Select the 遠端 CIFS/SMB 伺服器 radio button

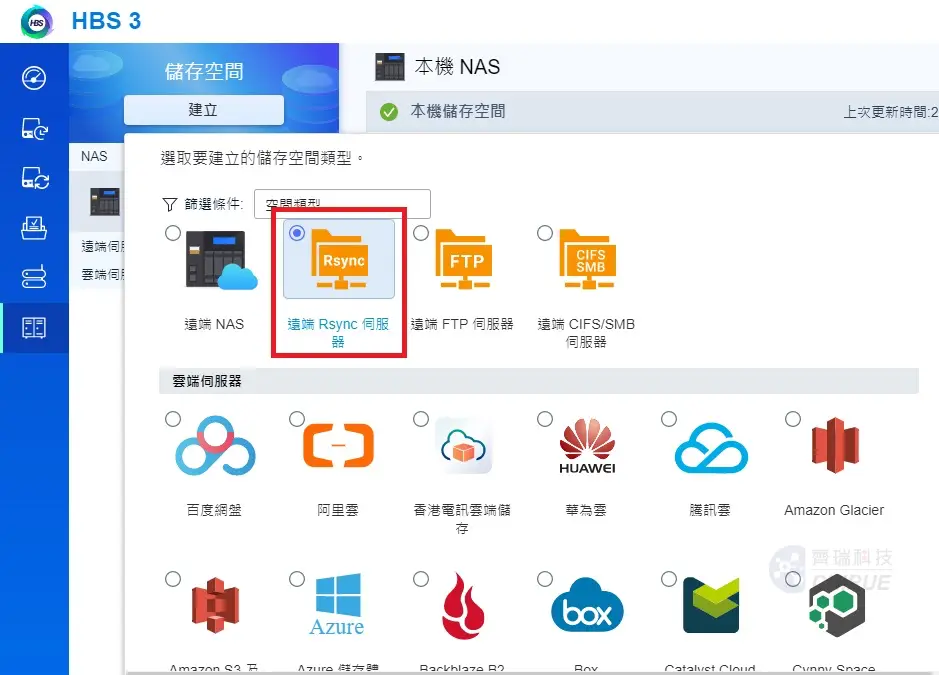[545, 233]
